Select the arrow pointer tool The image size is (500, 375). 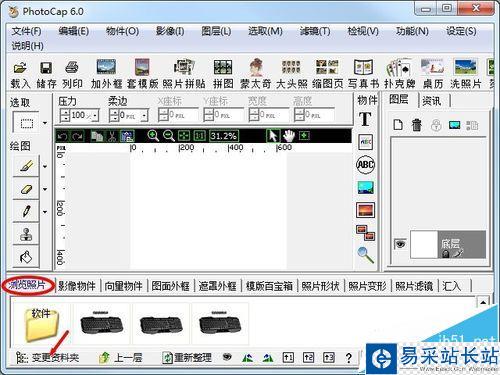(x=273, y=136)
